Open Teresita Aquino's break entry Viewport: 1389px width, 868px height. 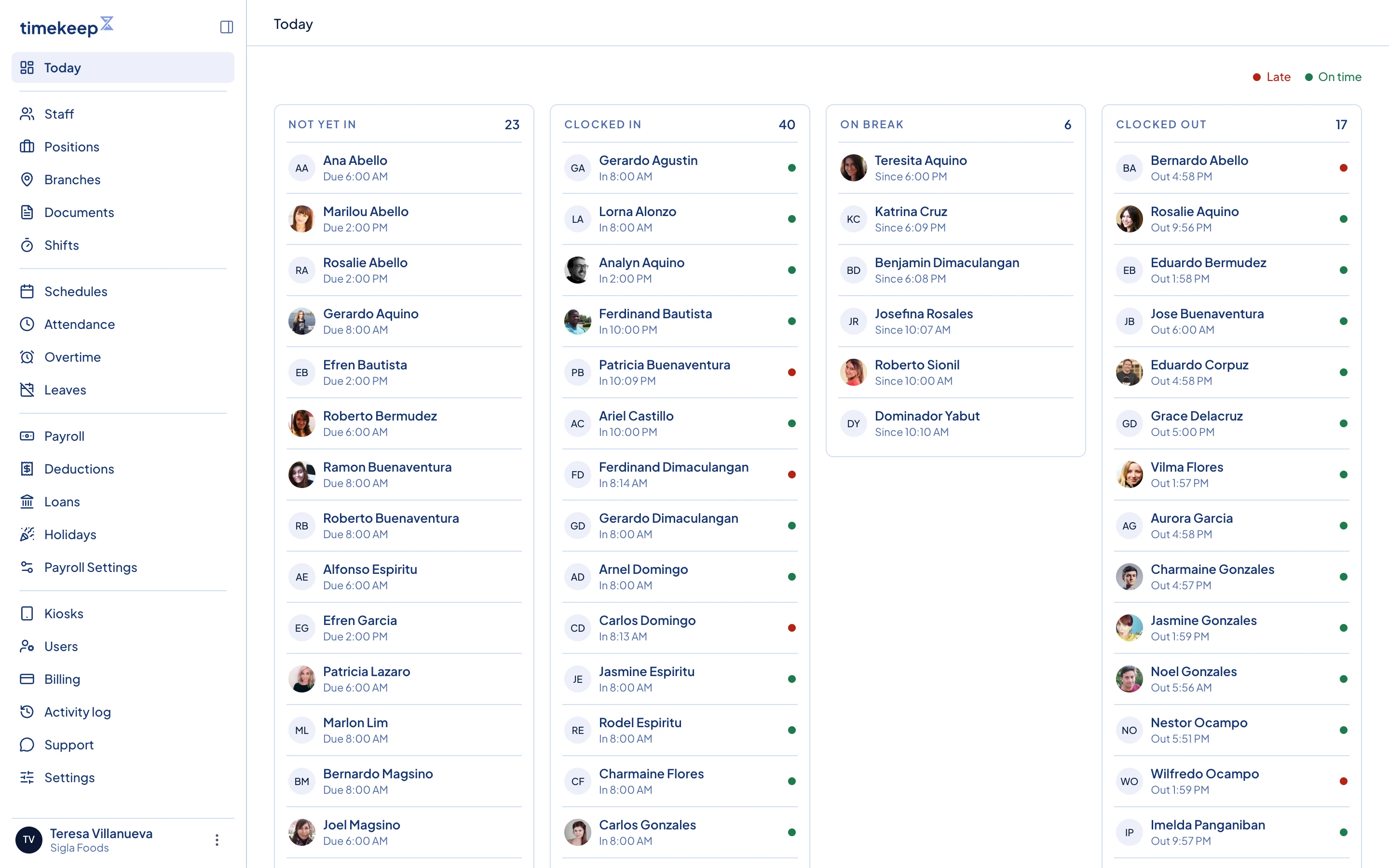pos(955,168)
